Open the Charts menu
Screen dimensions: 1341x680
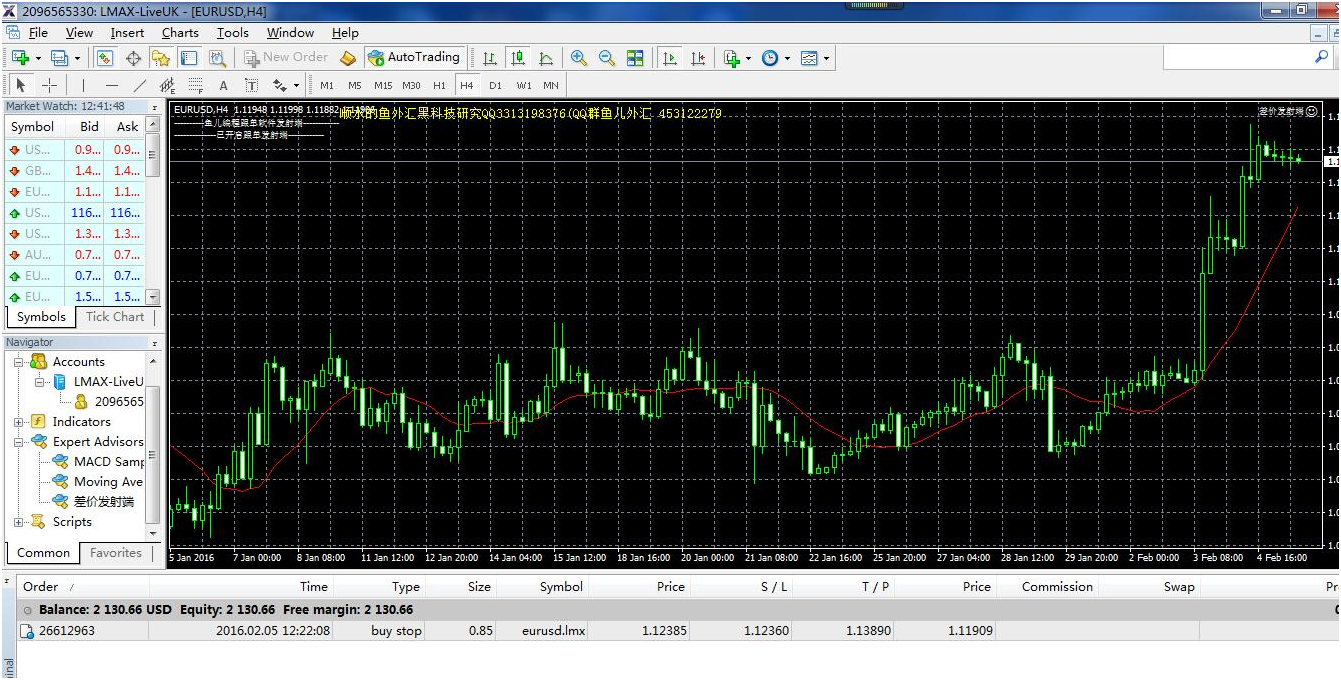click(x=180, y=32)
